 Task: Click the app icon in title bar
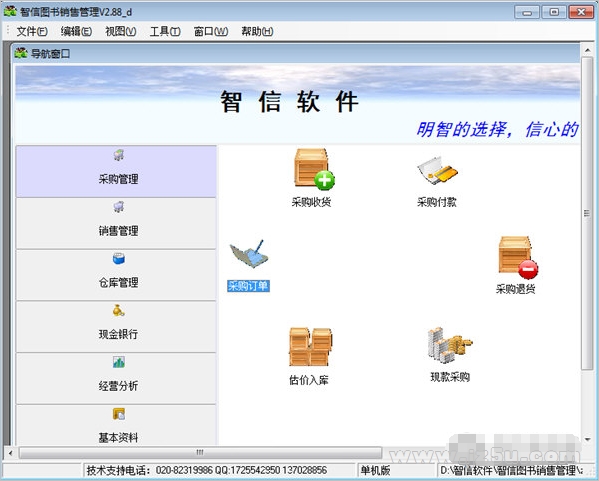tap(10, 11)
